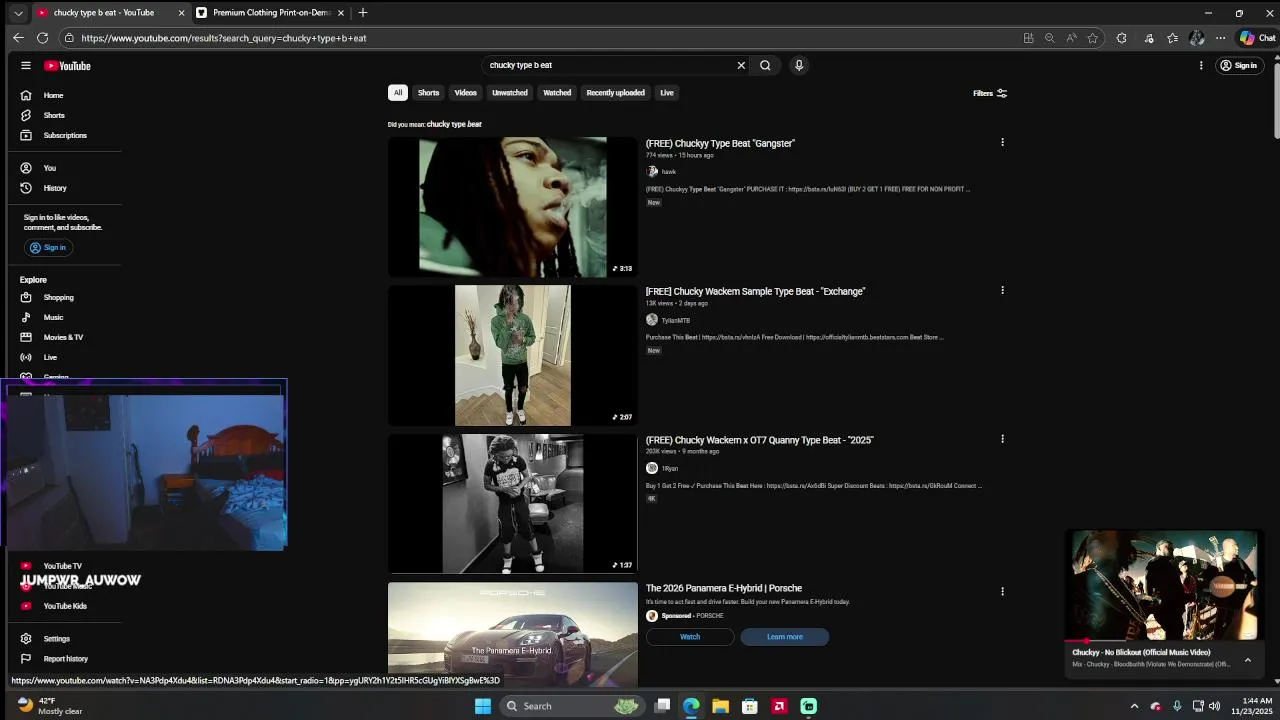Click Sign in at top right
The image size is (1280, 720).
(1238, 65)
